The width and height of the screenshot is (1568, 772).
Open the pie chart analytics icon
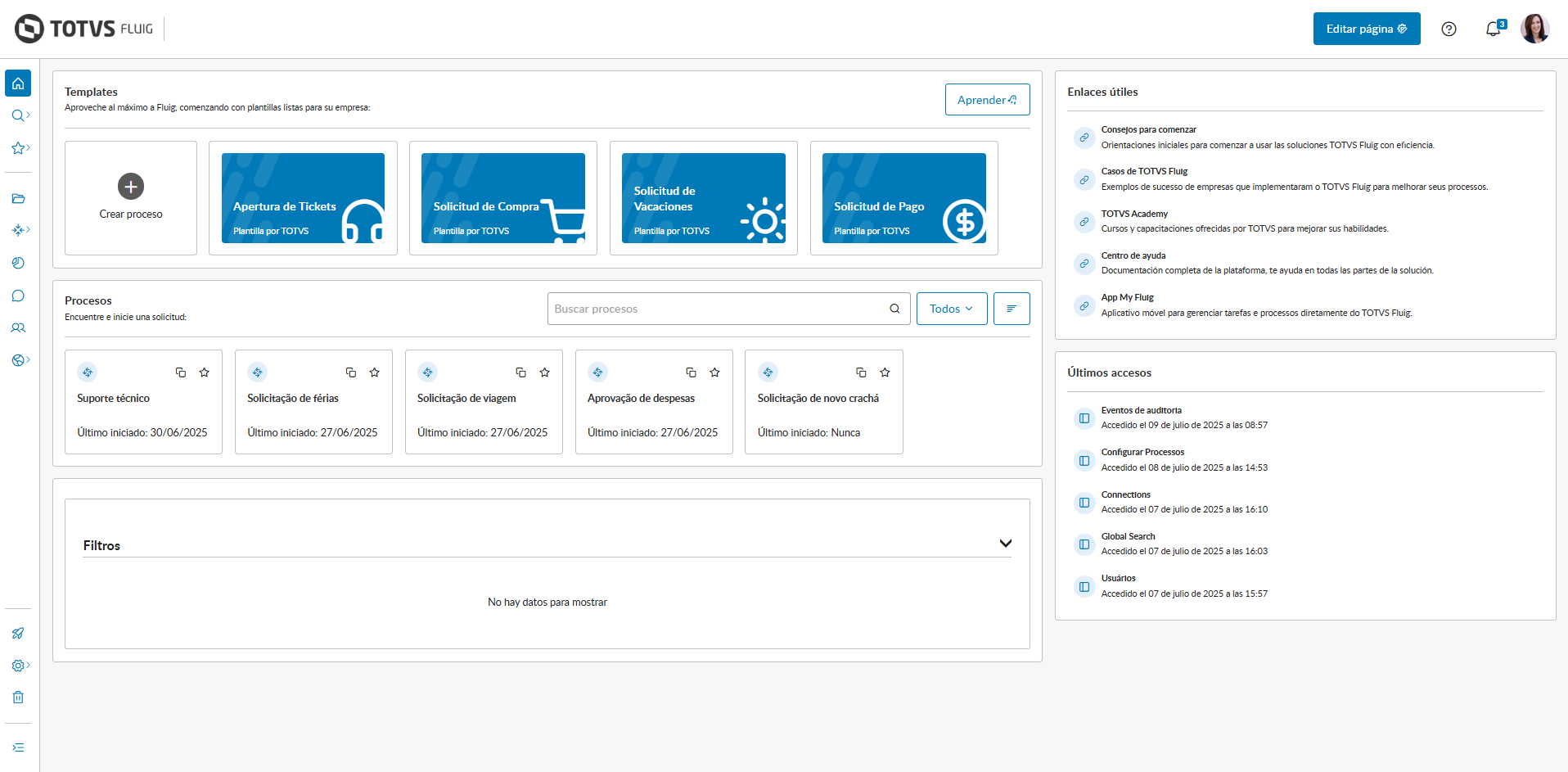[x=18, y=263]
